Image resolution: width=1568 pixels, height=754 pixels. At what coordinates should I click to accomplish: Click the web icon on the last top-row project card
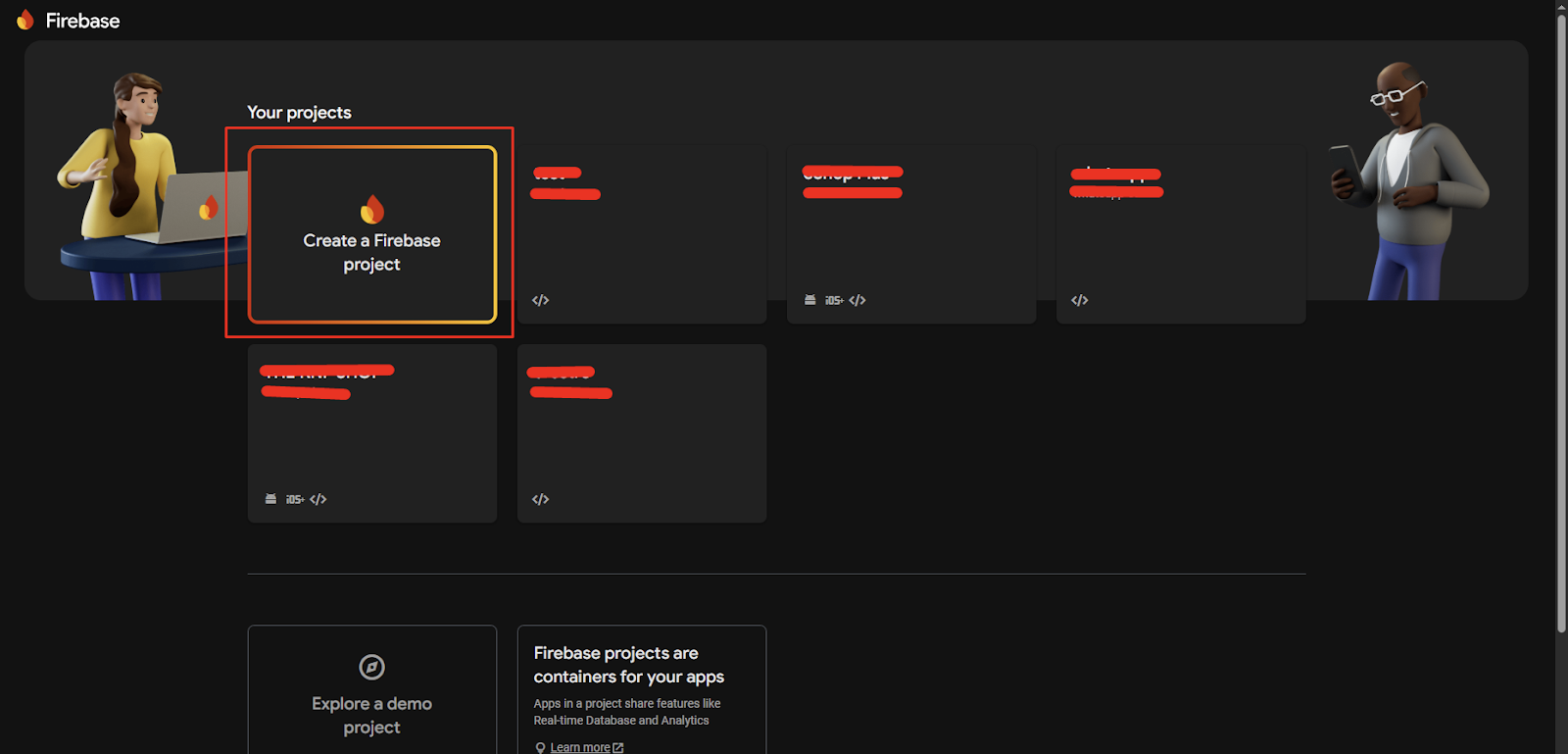1080,300
